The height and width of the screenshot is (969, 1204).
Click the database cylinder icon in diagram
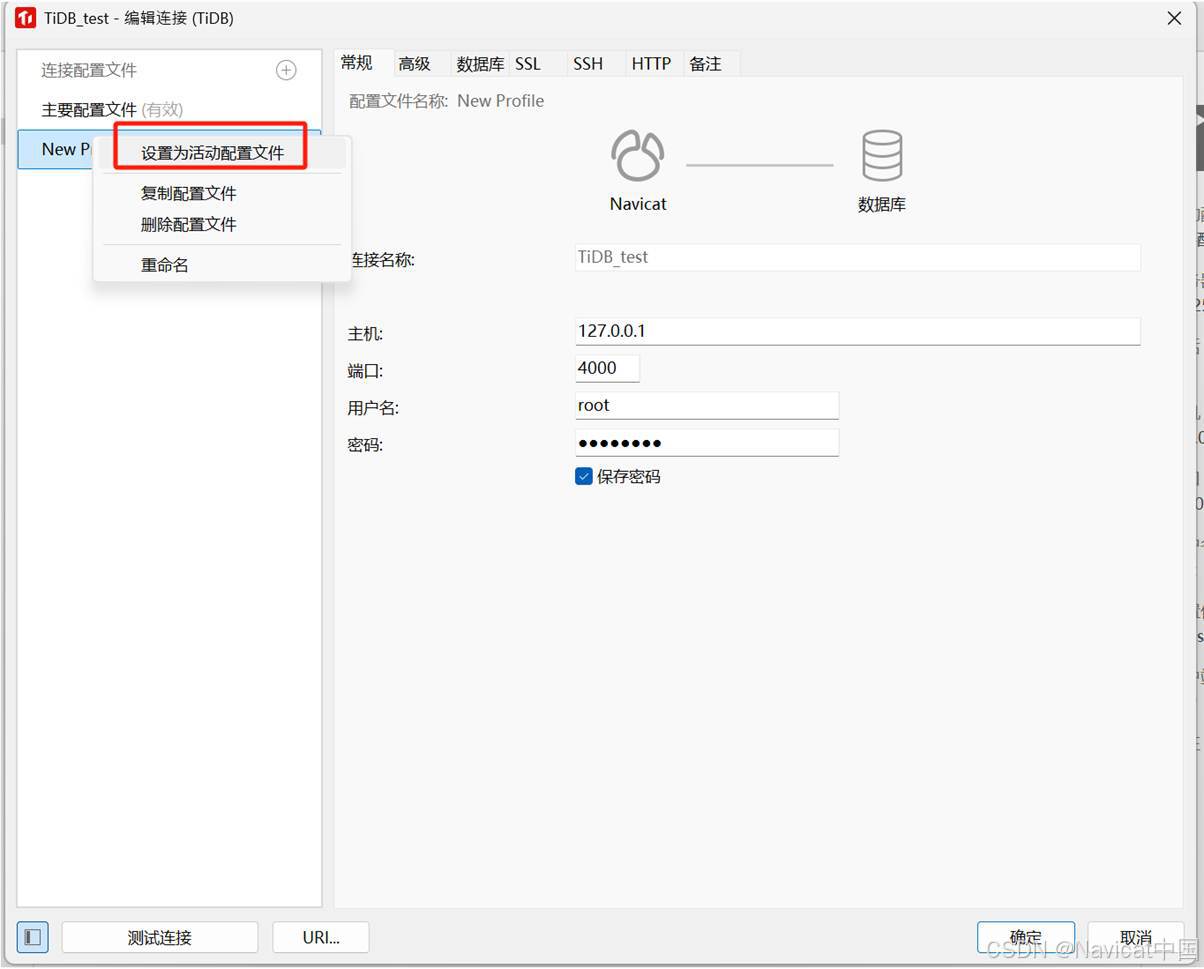tap(882, 156)
